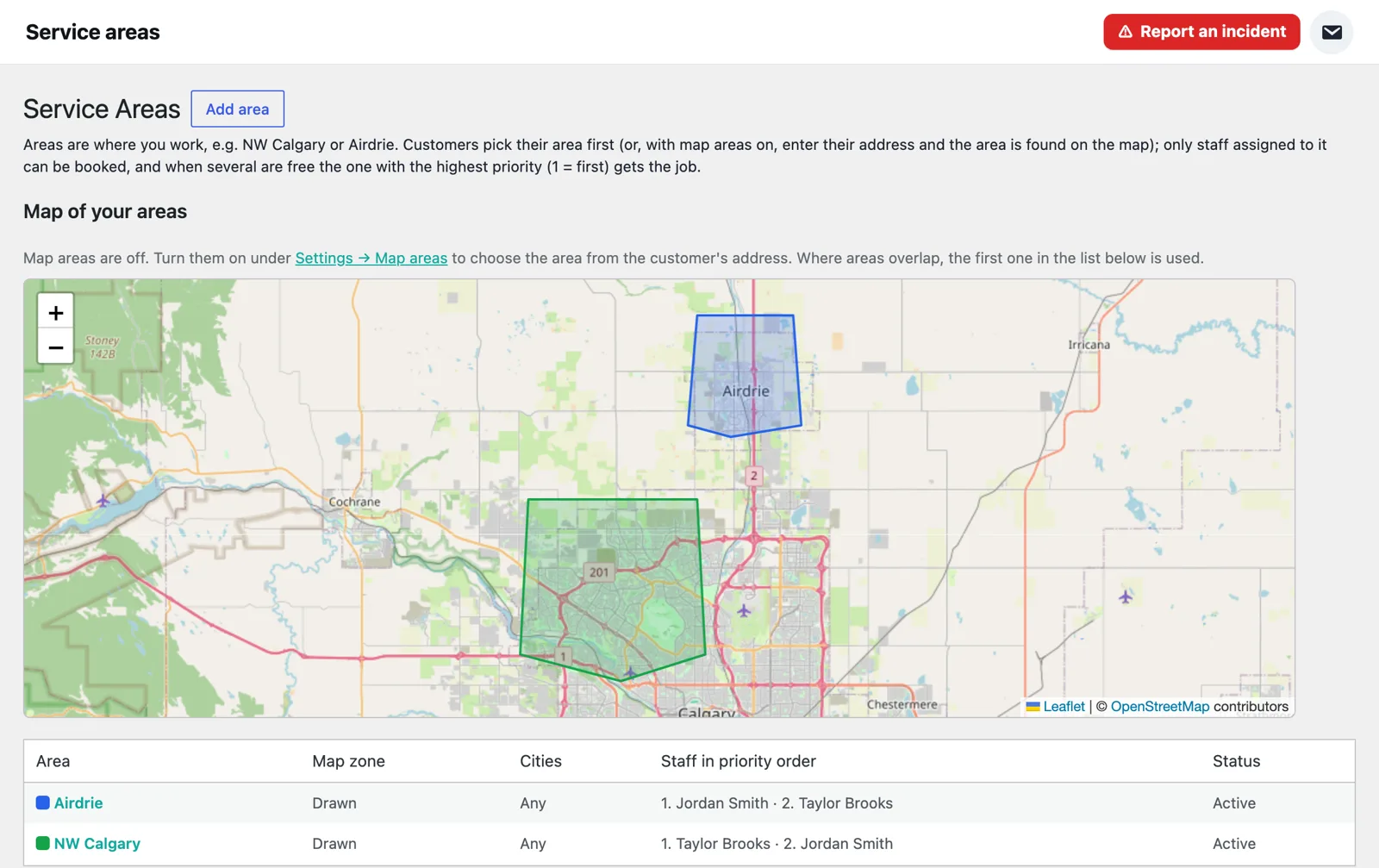Click staff list '1. Jordan Smith · 2. Taylor Brooks'

pyautogui.click(x=777, y=802)
